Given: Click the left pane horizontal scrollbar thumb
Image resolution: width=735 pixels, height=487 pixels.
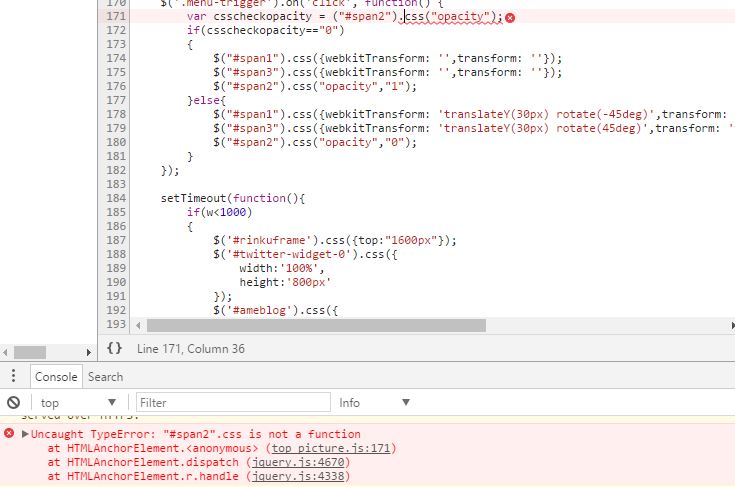Looking at the screenshot, I should click(x=30, y=352).
